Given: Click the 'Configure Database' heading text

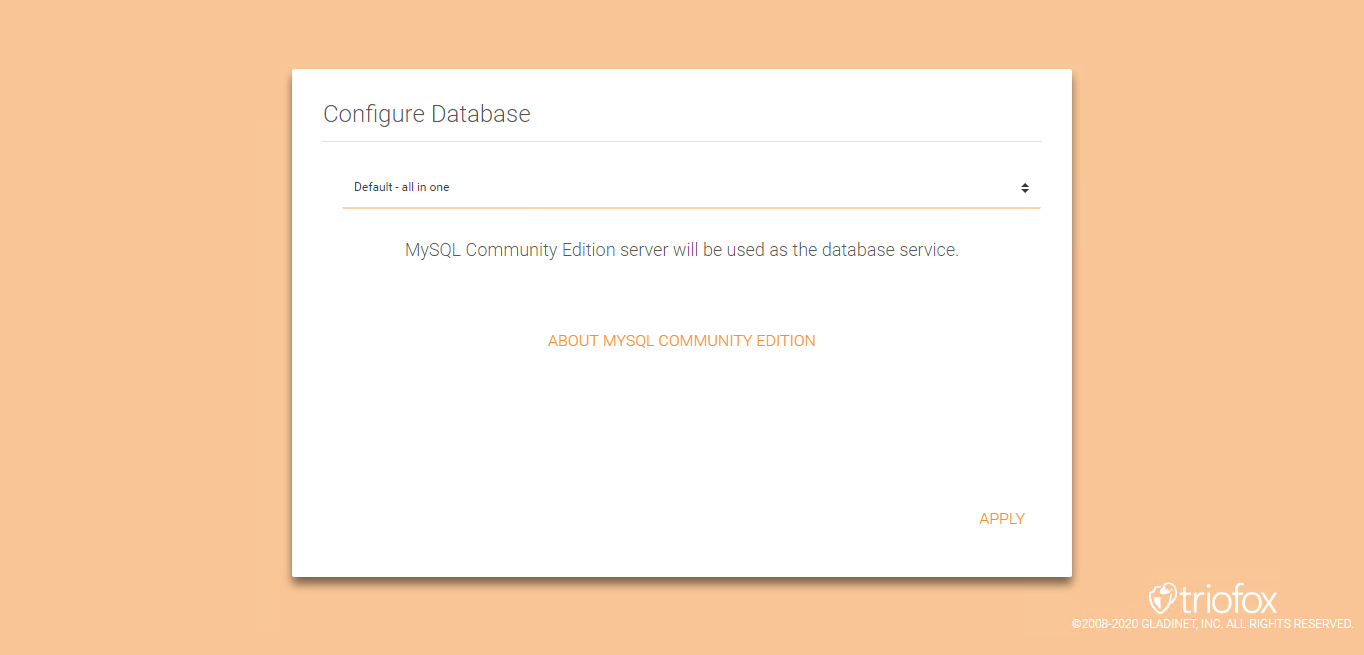Looking at the screenshot, I should (x=427, y=114).
